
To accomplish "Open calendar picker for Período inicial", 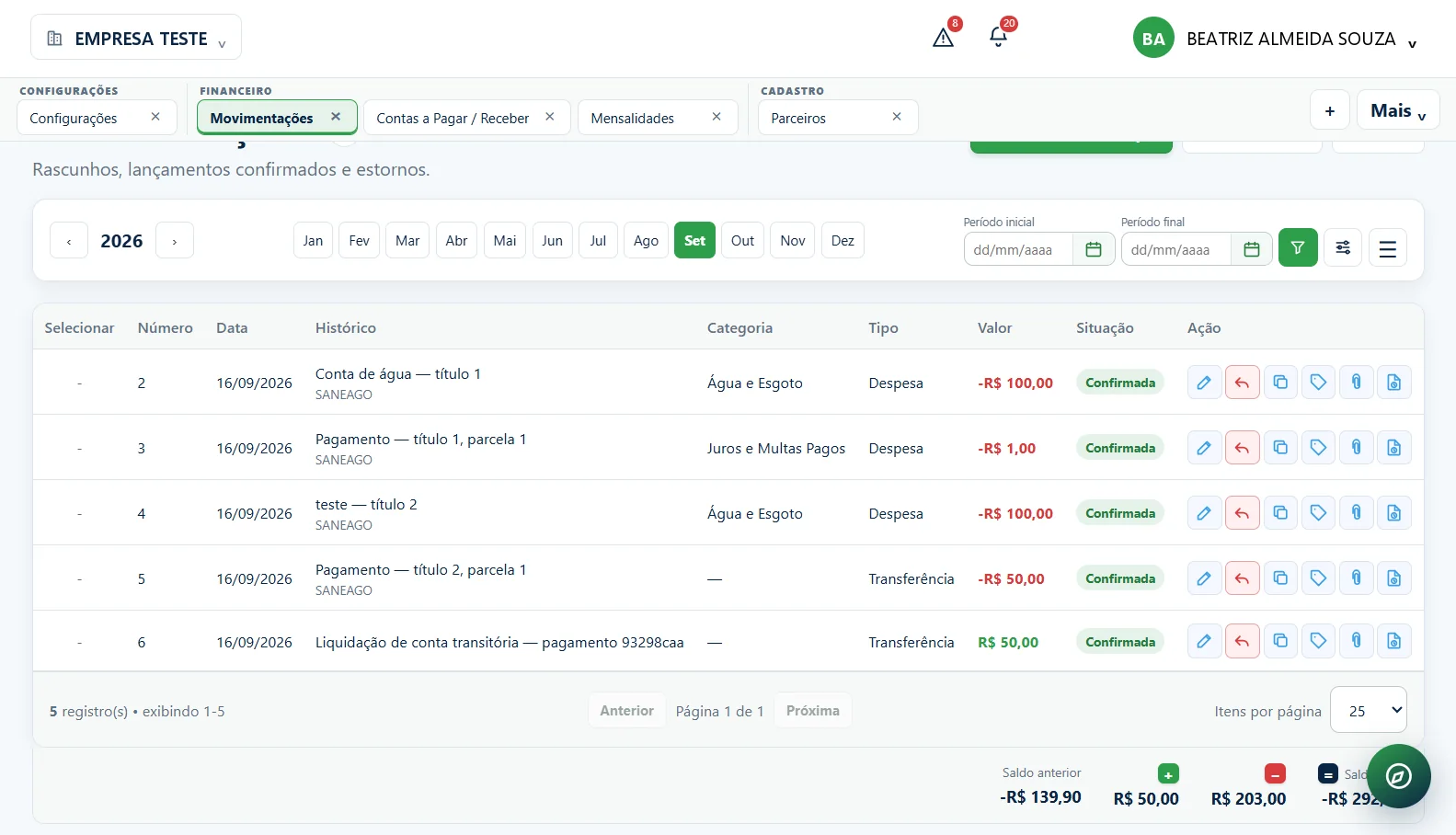I will pyautogui.click(x=1094, y=249).
